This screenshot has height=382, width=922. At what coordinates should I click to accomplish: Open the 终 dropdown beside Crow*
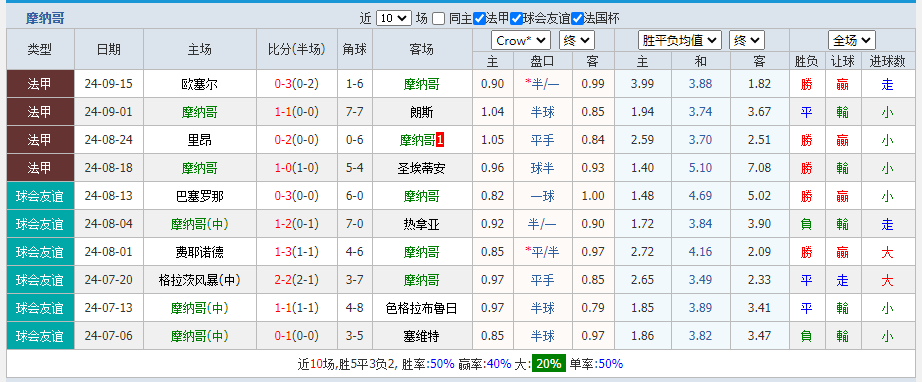pyautogui.click(x=577, y=41)
